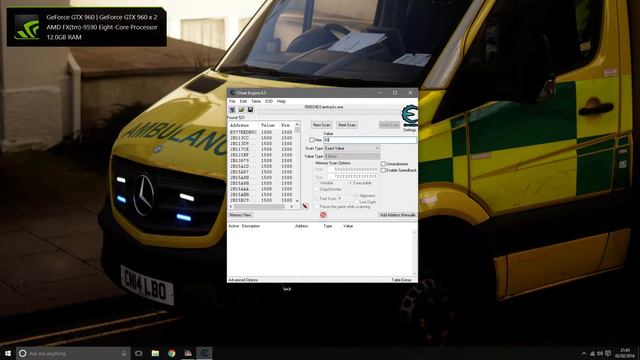640x360 pixels.
Task: Click the scan Value input field
Action: (x=370, y=140)
